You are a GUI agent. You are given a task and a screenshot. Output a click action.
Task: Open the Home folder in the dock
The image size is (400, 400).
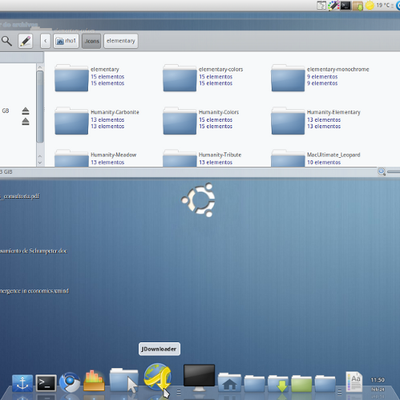click(x=230, y=382)
